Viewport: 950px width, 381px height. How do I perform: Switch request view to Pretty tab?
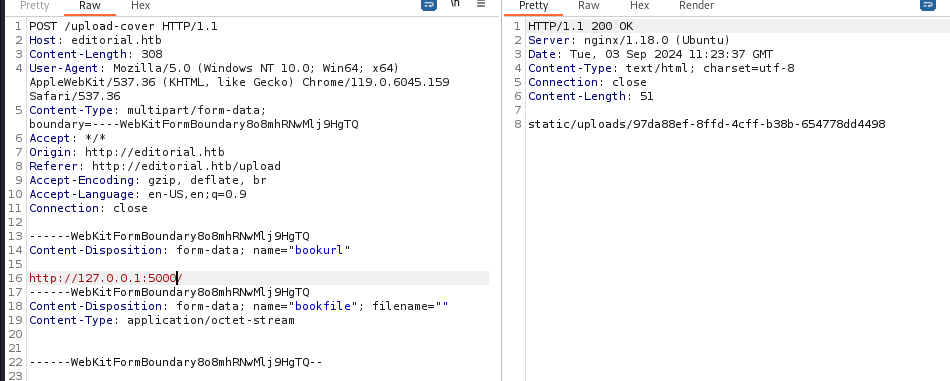point(34,5)
